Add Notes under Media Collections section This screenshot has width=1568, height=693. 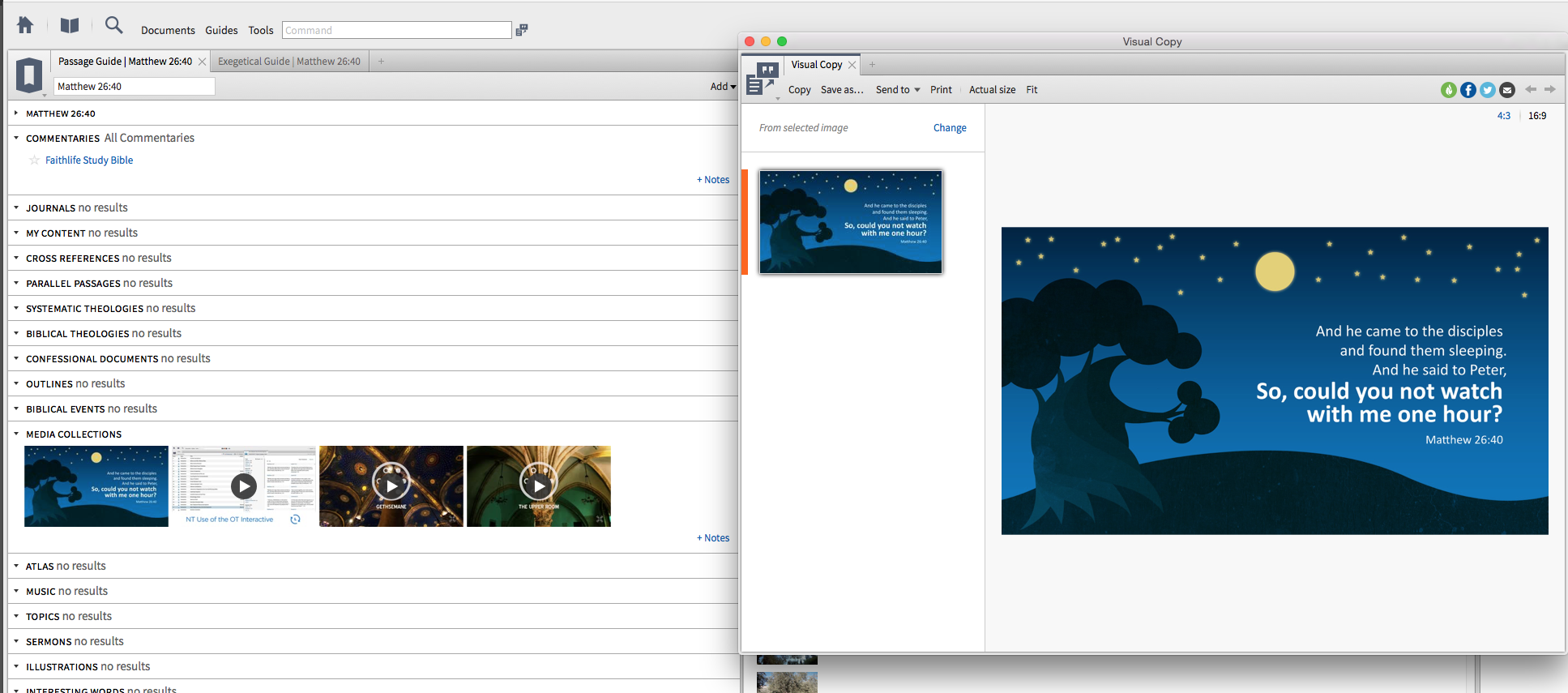713,538
